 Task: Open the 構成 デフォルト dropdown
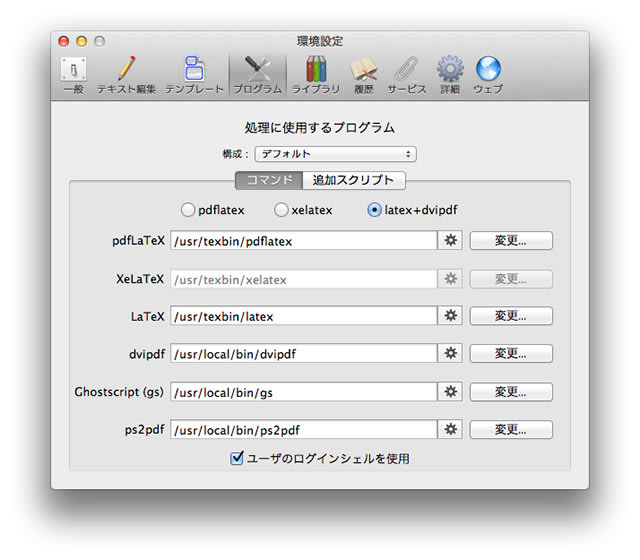click(x=336, y=154)
